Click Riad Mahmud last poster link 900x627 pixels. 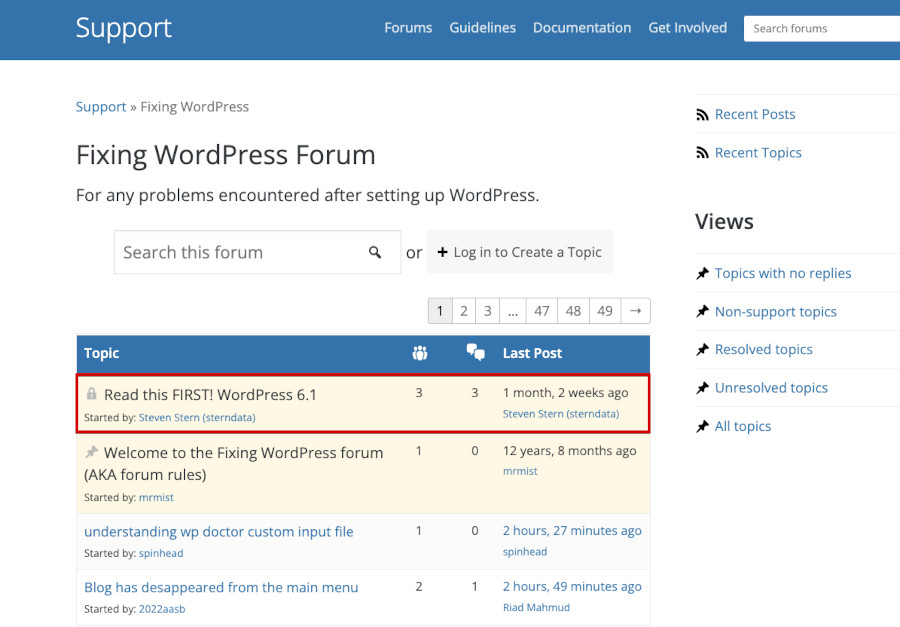tap(536, 607)
